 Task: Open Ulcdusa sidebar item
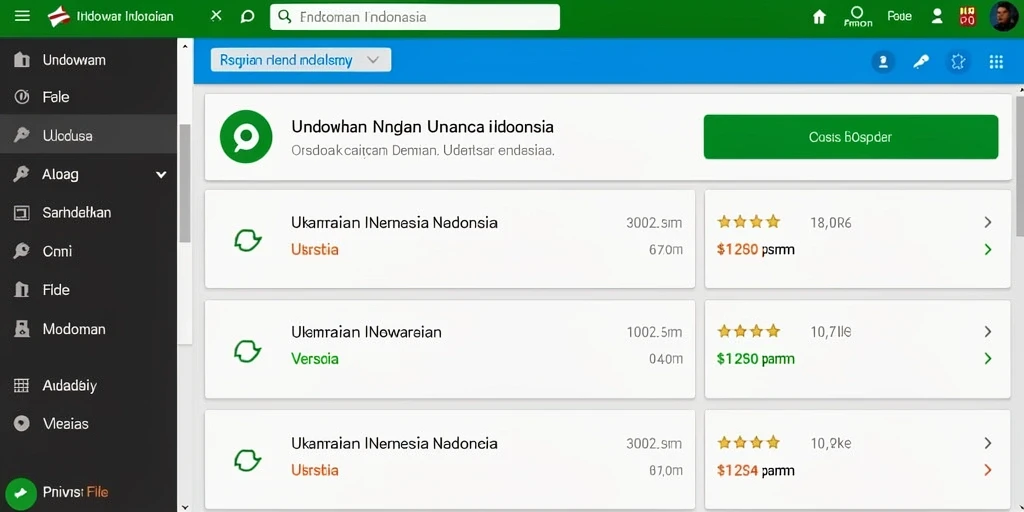pos(88,135)
